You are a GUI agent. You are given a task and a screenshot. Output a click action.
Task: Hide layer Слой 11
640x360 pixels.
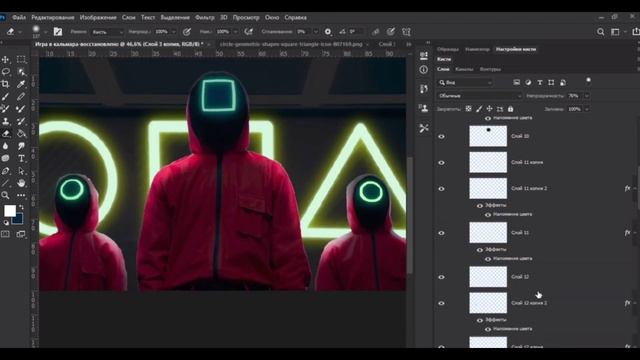[x=441, y=233]
